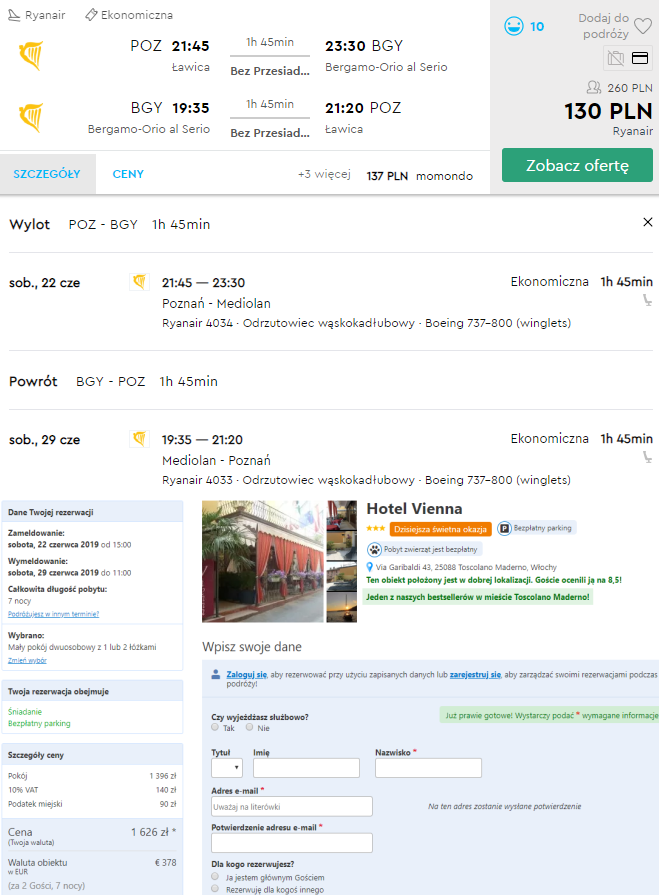Click Ryanair 4033 flight details text
659x895 pixels.
366,480
